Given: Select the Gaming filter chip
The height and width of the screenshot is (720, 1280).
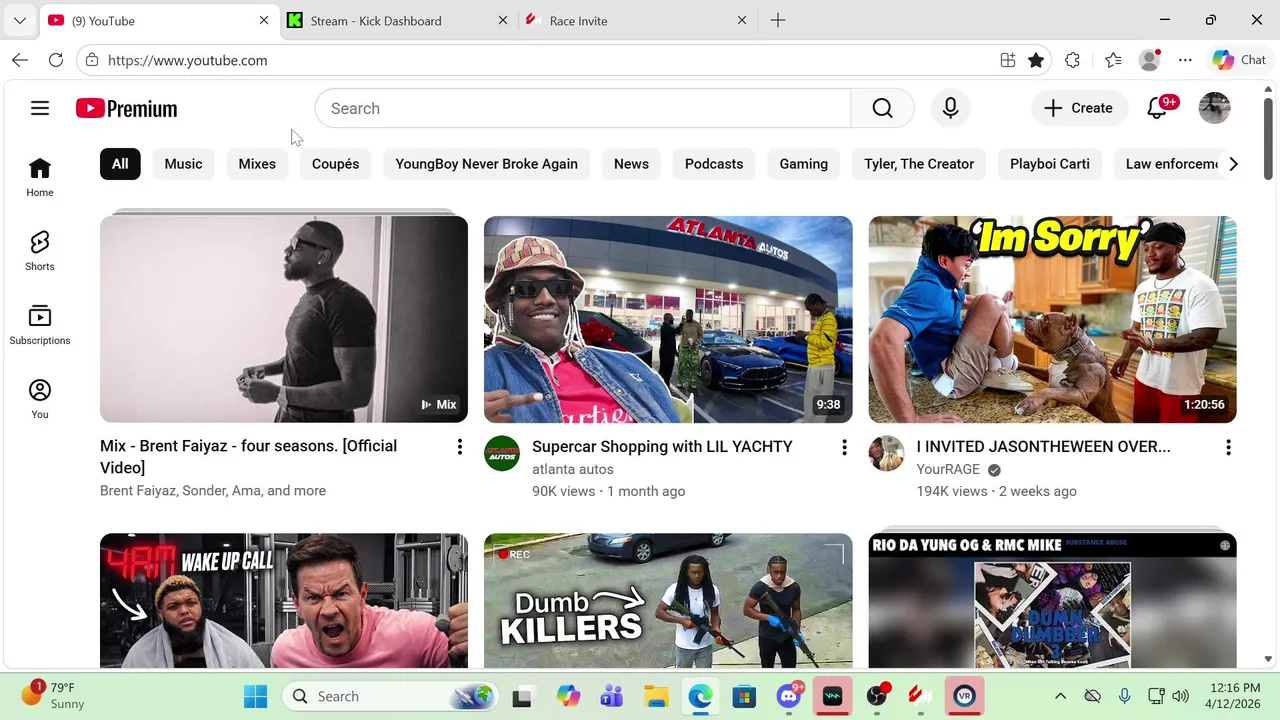Looking at the screenshot, I should pos(804,164).
